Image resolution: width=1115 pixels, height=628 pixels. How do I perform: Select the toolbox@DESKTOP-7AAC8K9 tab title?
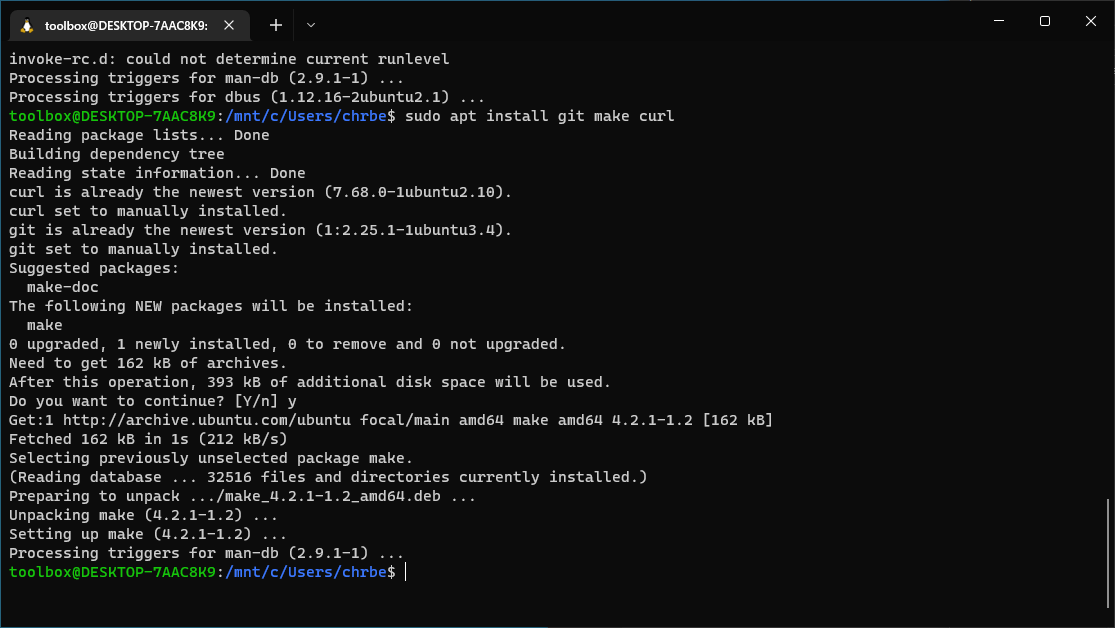[126, 26]
